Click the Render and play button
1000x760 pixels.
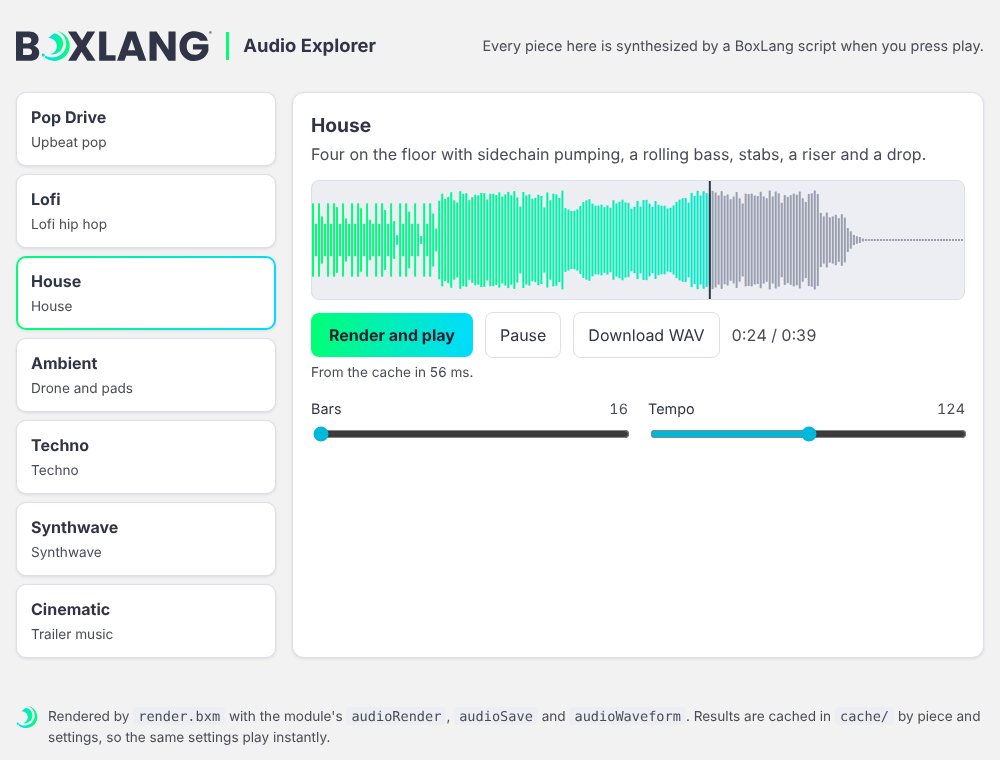coord(392,335)
